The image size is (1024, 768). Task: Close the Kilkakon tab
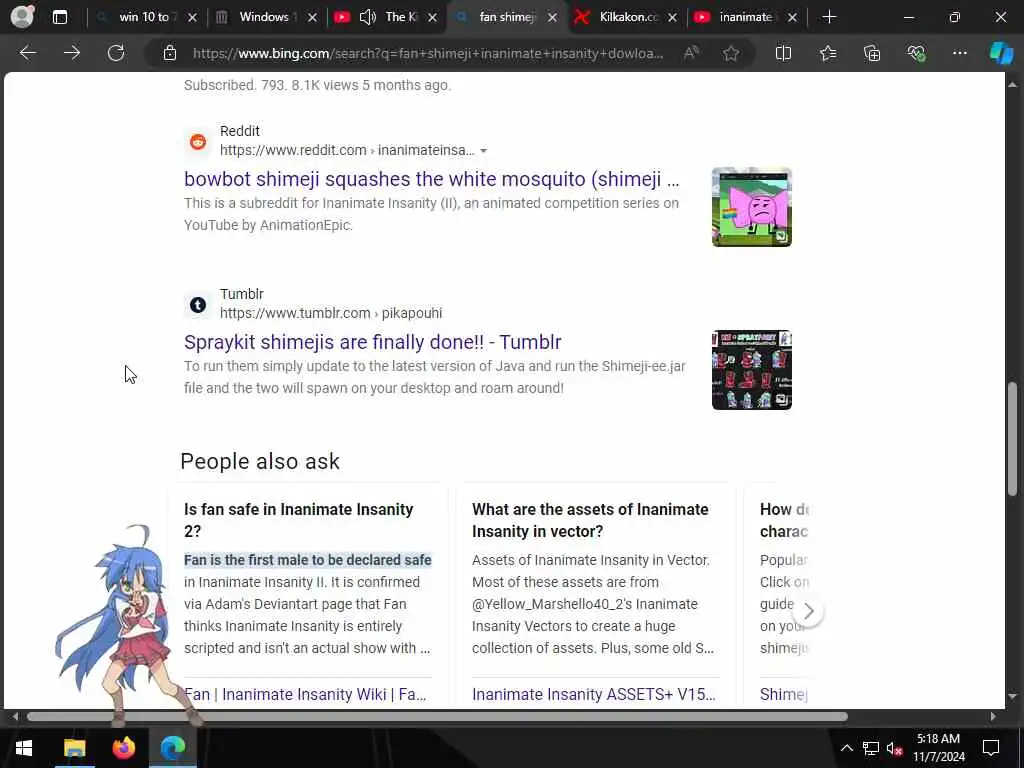coord(673,18)
